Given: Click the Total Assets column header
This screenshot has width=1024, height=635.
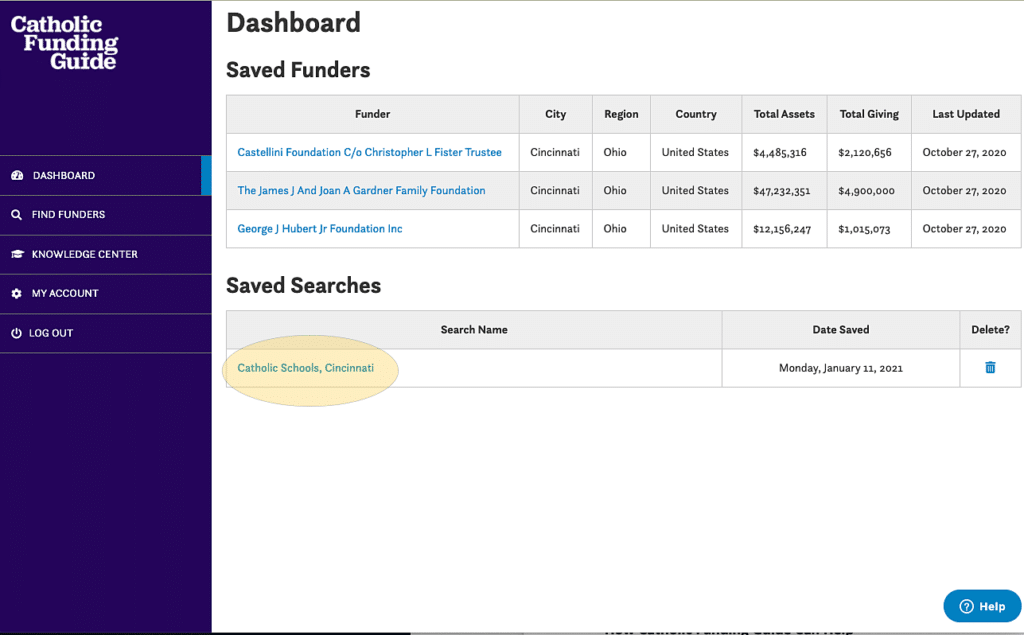Looking at the screenshot, I should 784,114.
